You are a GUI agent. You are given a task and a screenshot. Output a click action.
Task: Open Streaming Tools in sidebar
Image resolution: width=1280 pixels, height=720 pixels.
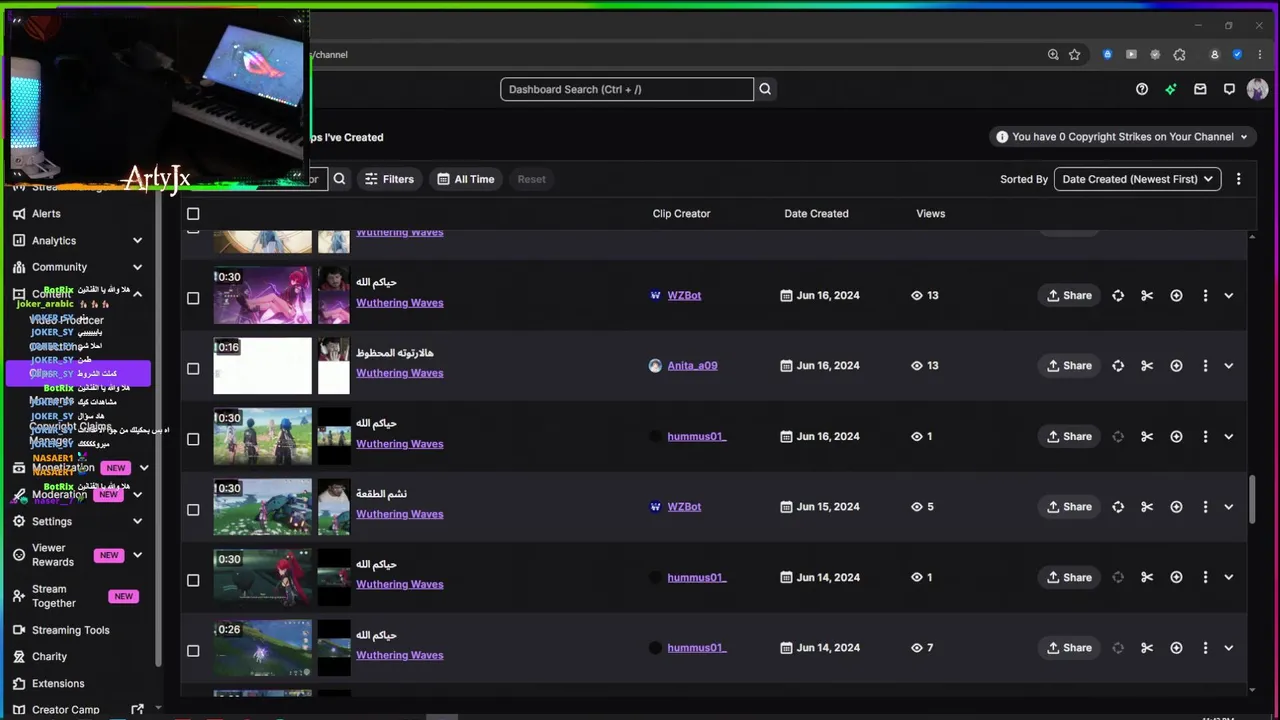click(x=70, y=631)
